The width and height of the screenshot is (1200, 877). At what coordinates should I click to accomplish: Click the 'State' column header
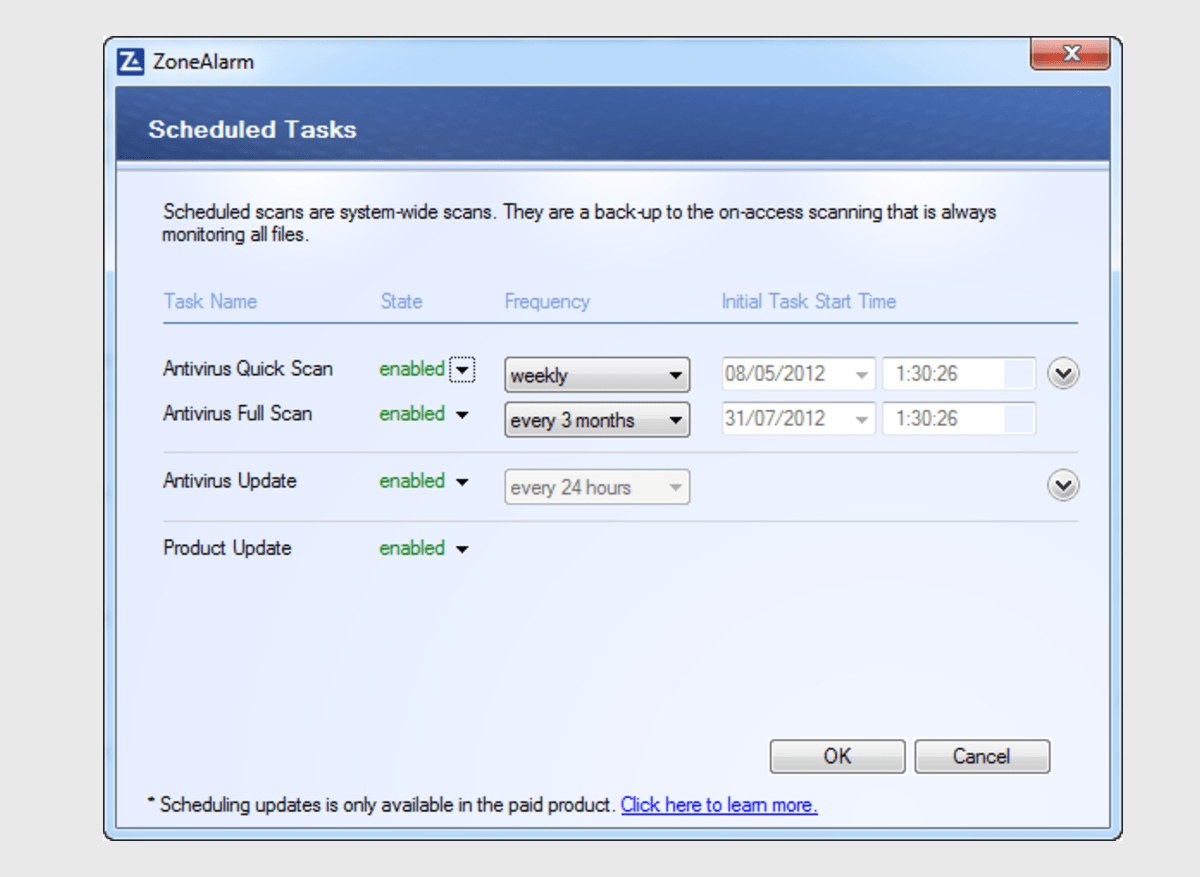click(401, 302)
